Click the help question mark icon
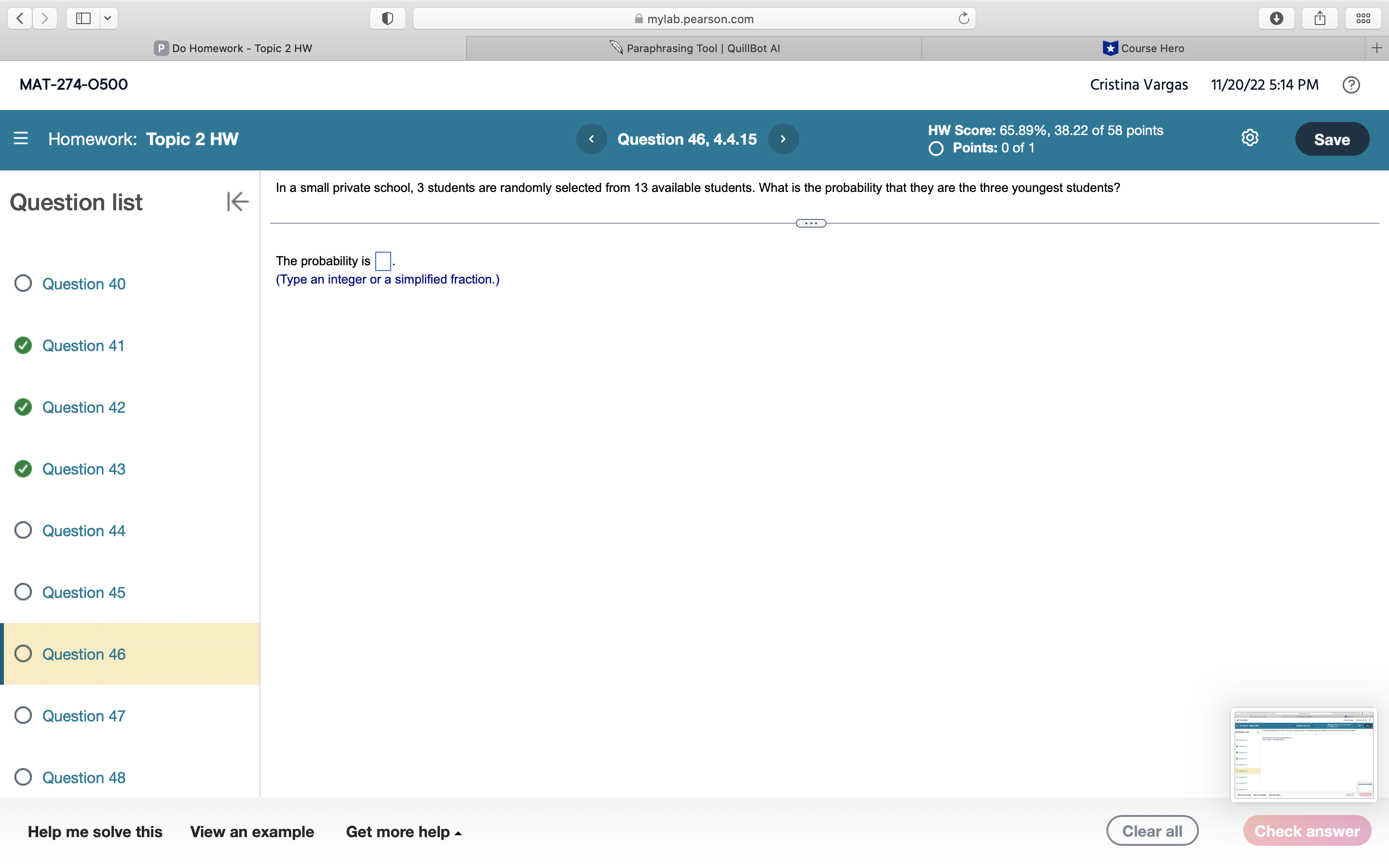 click(x=1350, y=85)
